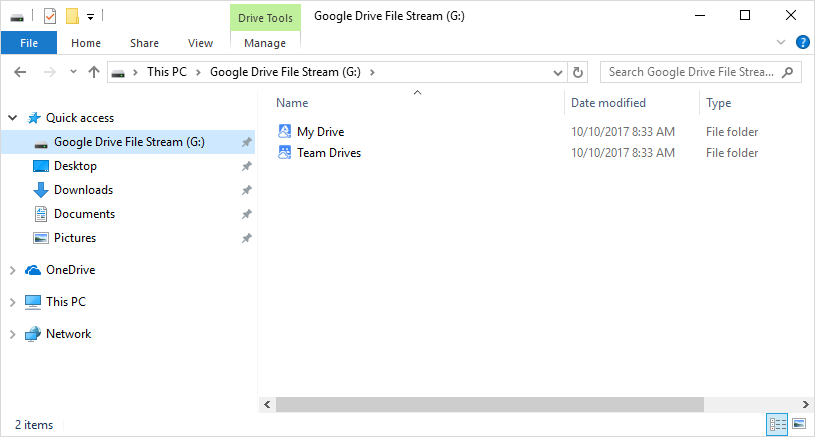The width and height of the screenshot is (815, 437).
Task: Click the Search Google Drive File Stream box
Action: point(692,72)
